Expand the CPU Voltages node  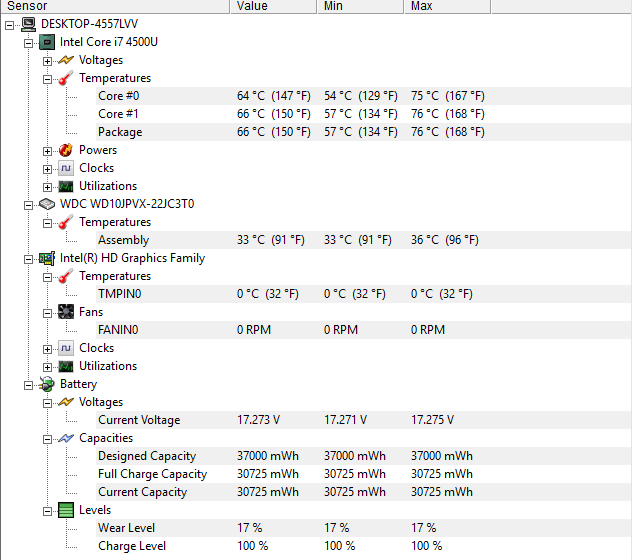click(47, 60)
